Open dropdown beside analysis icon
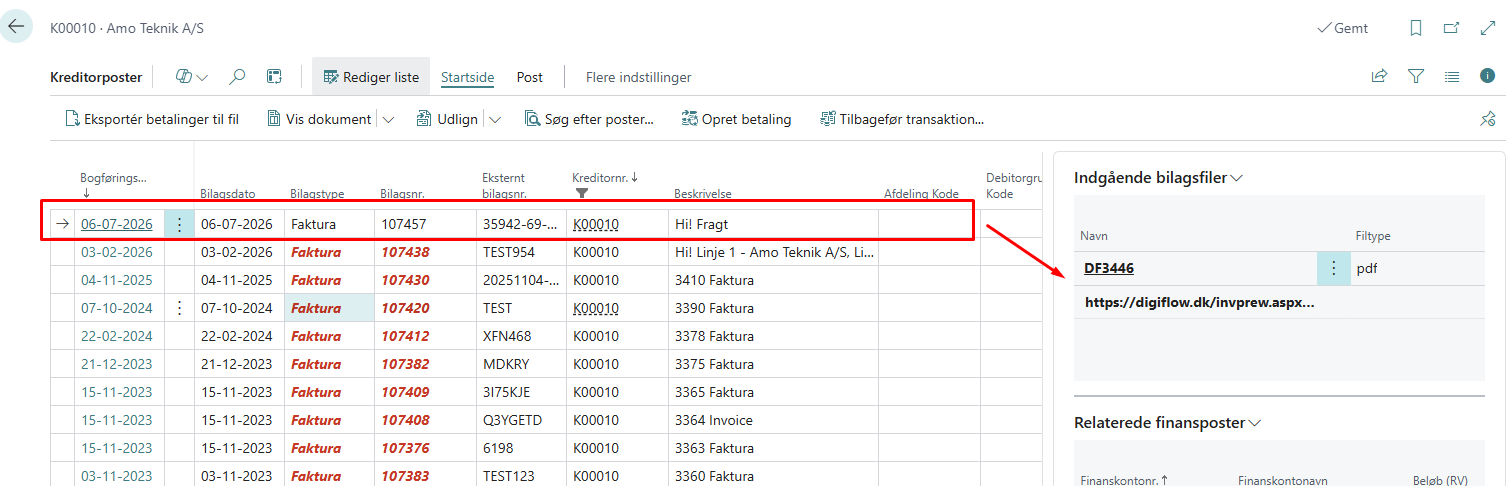Image resolution: width=1511 pixels, height=486 pixels. click(203, 77)
